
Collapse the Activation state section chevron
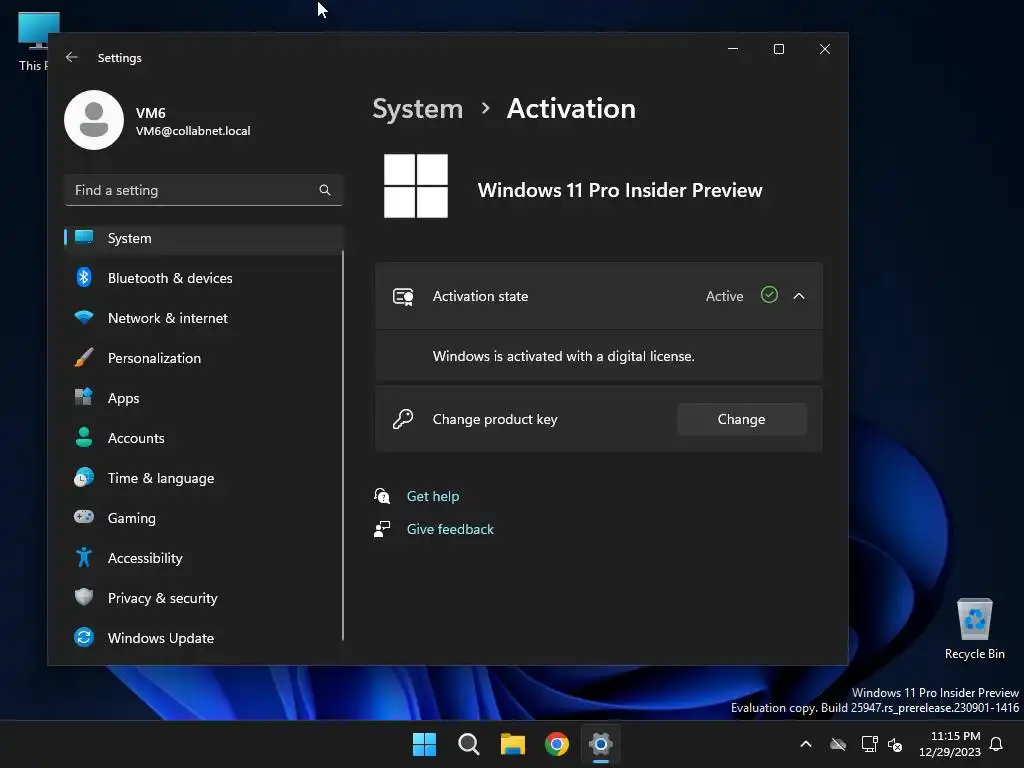click(799, 296)
